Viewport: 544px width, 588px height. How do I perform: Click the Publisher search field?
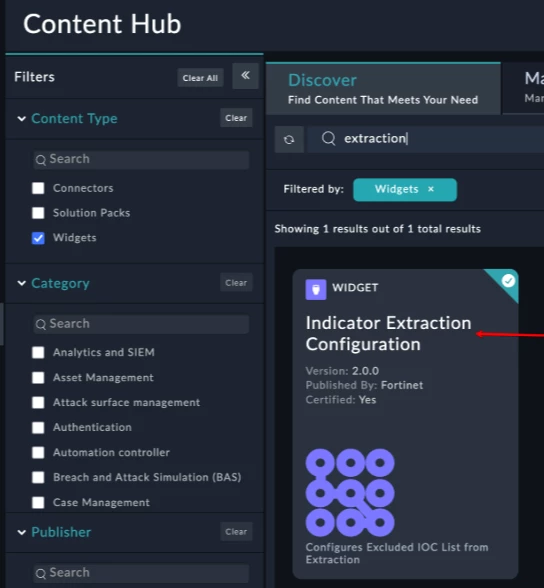141,573
